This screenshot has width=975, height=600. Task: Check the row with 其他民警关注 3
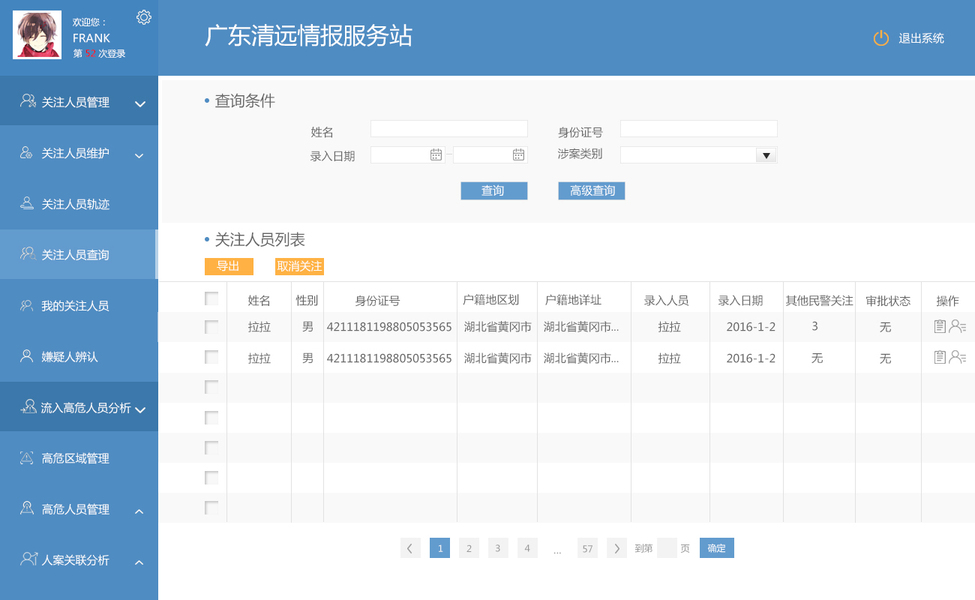(211, 327)
